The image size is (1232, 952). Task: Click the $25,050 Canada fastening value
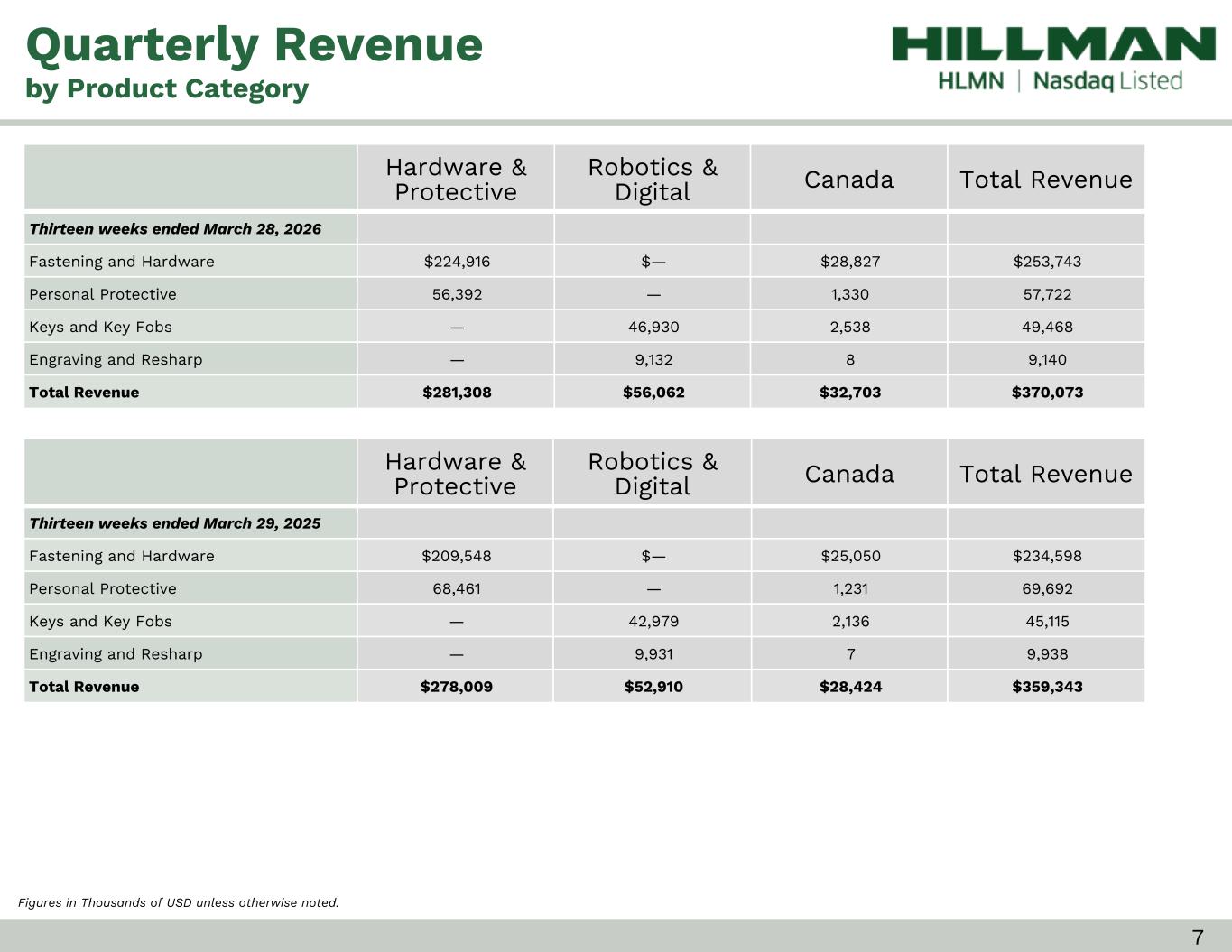tap(850, 556)
